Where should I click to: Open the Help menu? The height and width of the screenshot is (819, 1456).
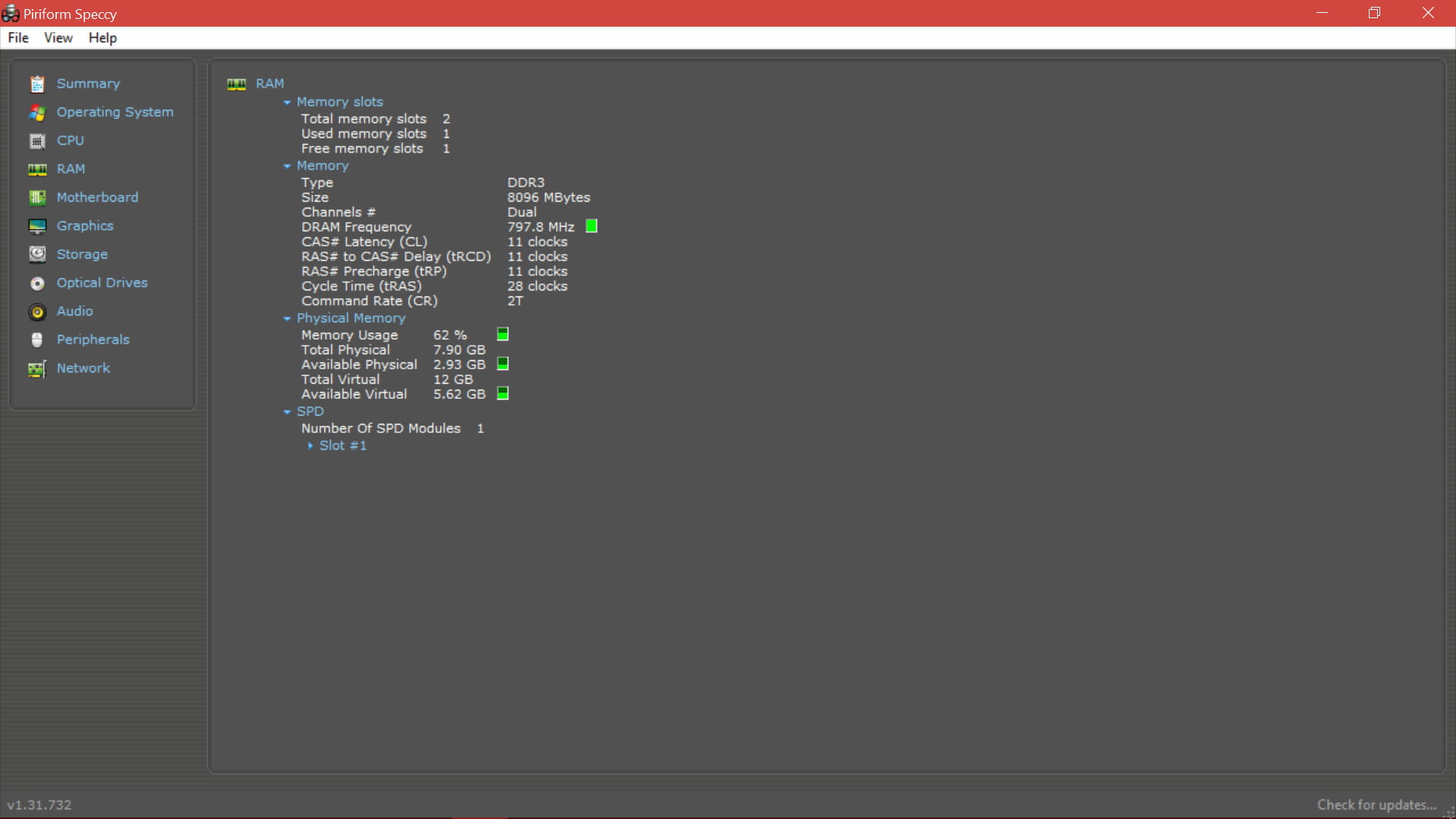(102, 38)
